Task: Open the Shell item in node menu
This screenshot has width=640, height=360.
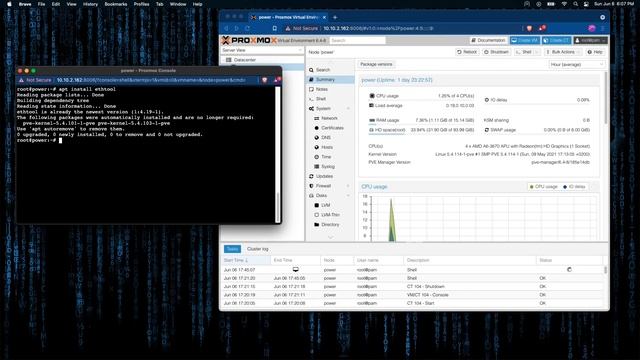Action: 321,99
